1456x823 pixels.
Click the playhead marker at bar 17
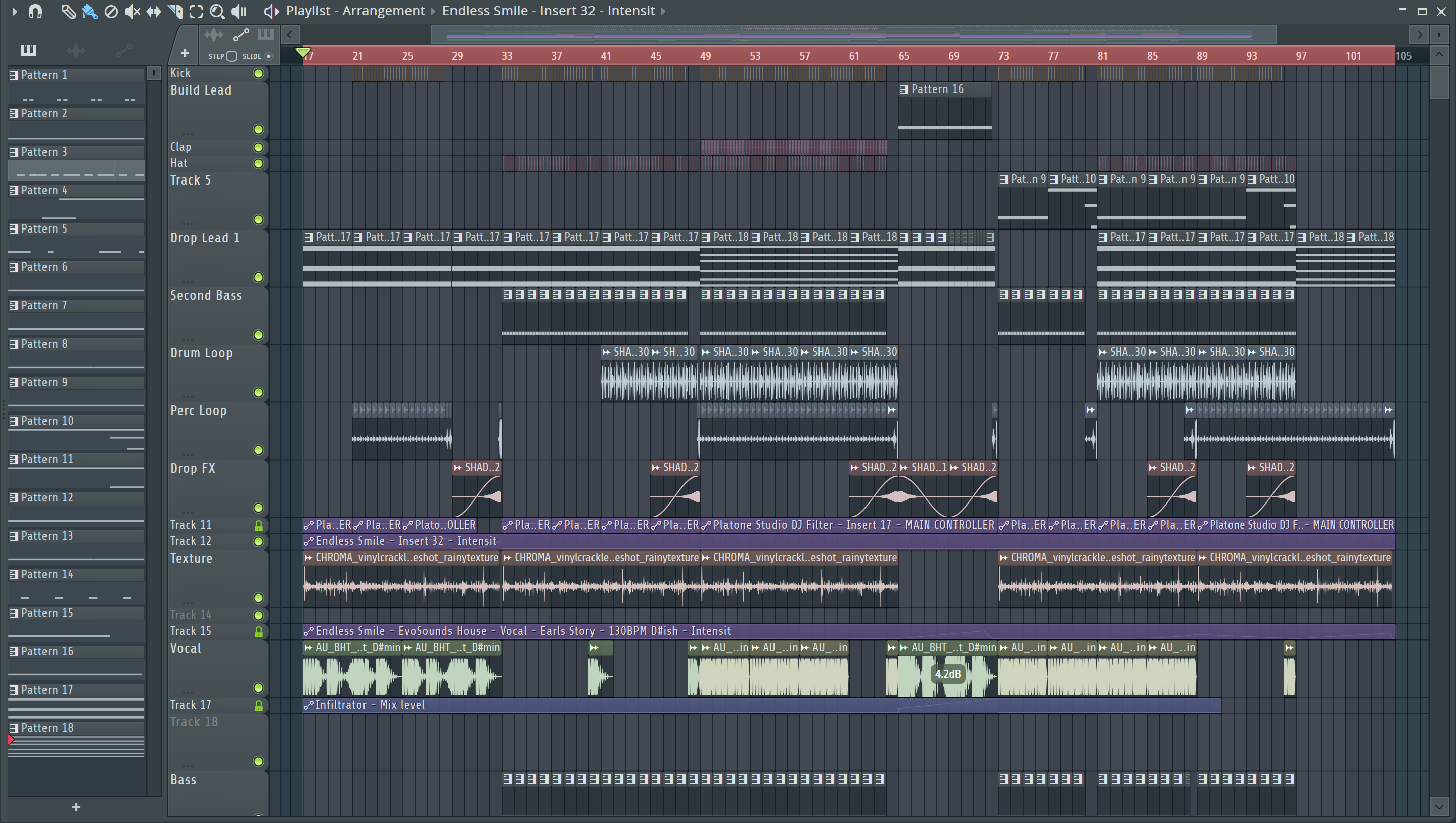click(x=303, y=52)
